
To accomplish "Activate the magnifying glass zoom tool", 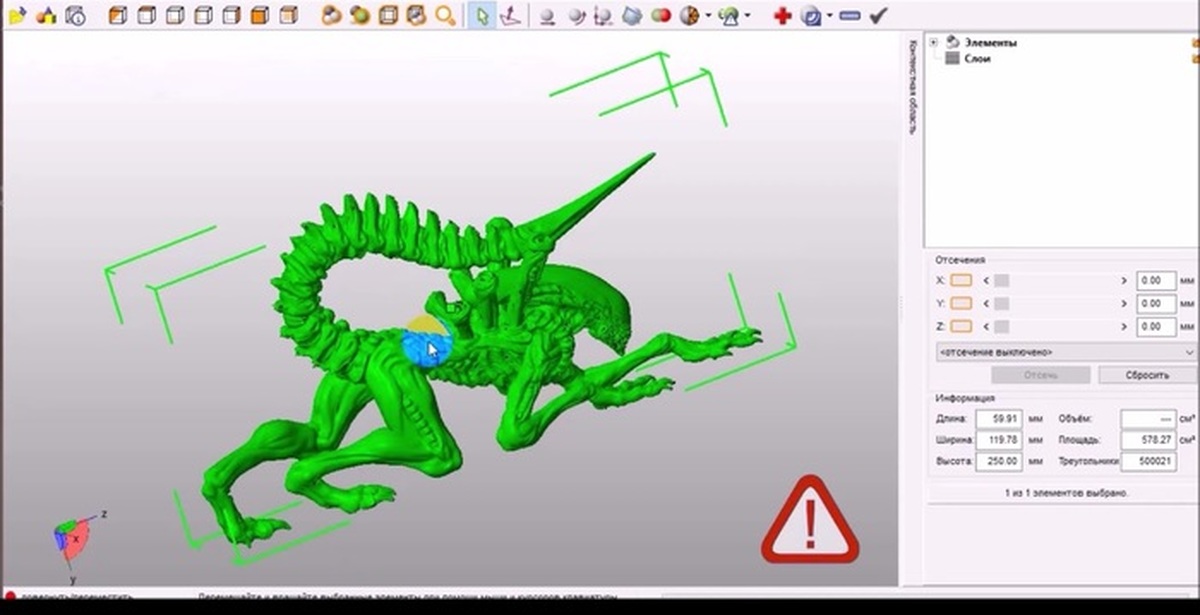I will [445, 15].
